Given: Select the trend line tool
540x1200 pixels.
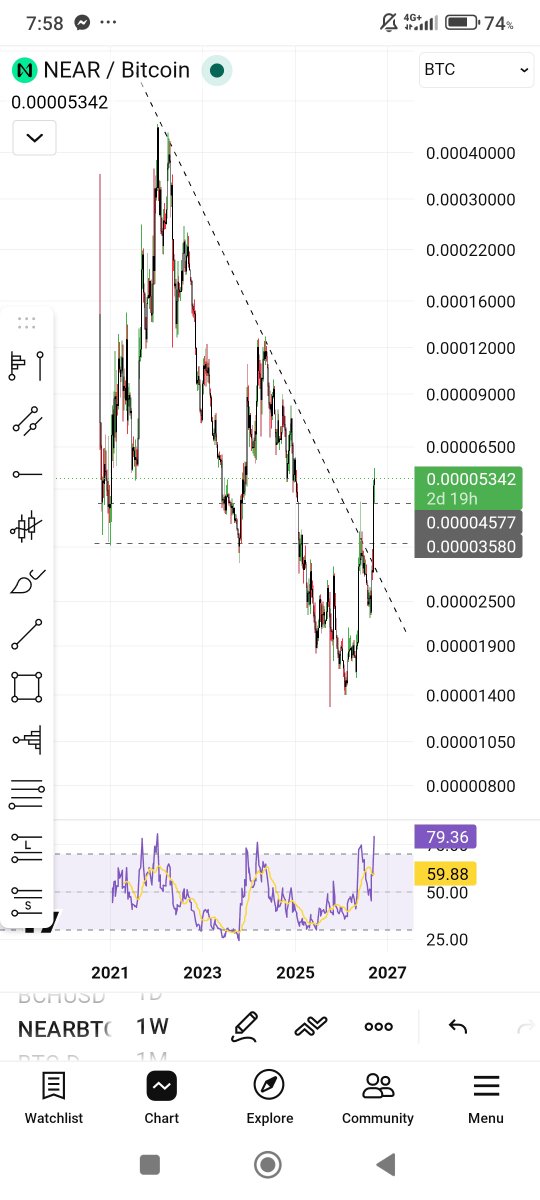Looking at the screenshot, I should pyautogui.click(x=27, y=634).
